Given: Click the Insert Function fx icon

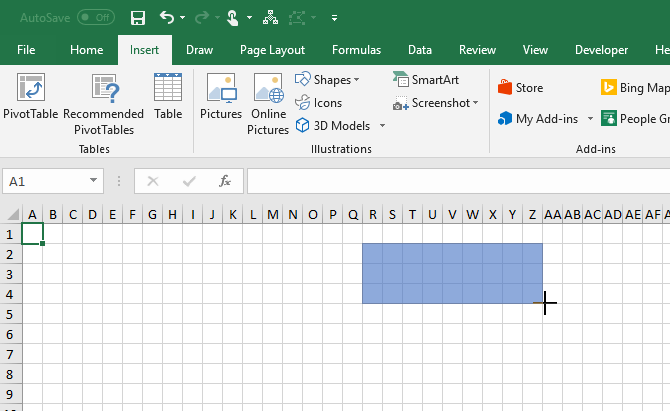Looking at the screenshot, I should pyautogui.click(x=226, y=181).
